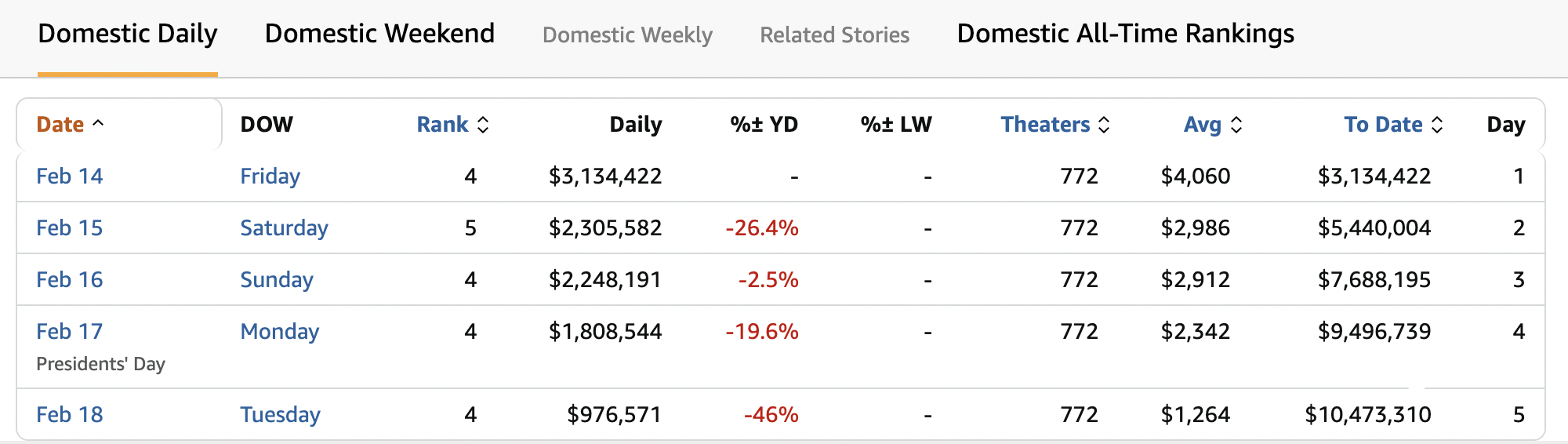Open the Feb 17 date link
This screenshot has width=1568, height=444.
[70, 332]
